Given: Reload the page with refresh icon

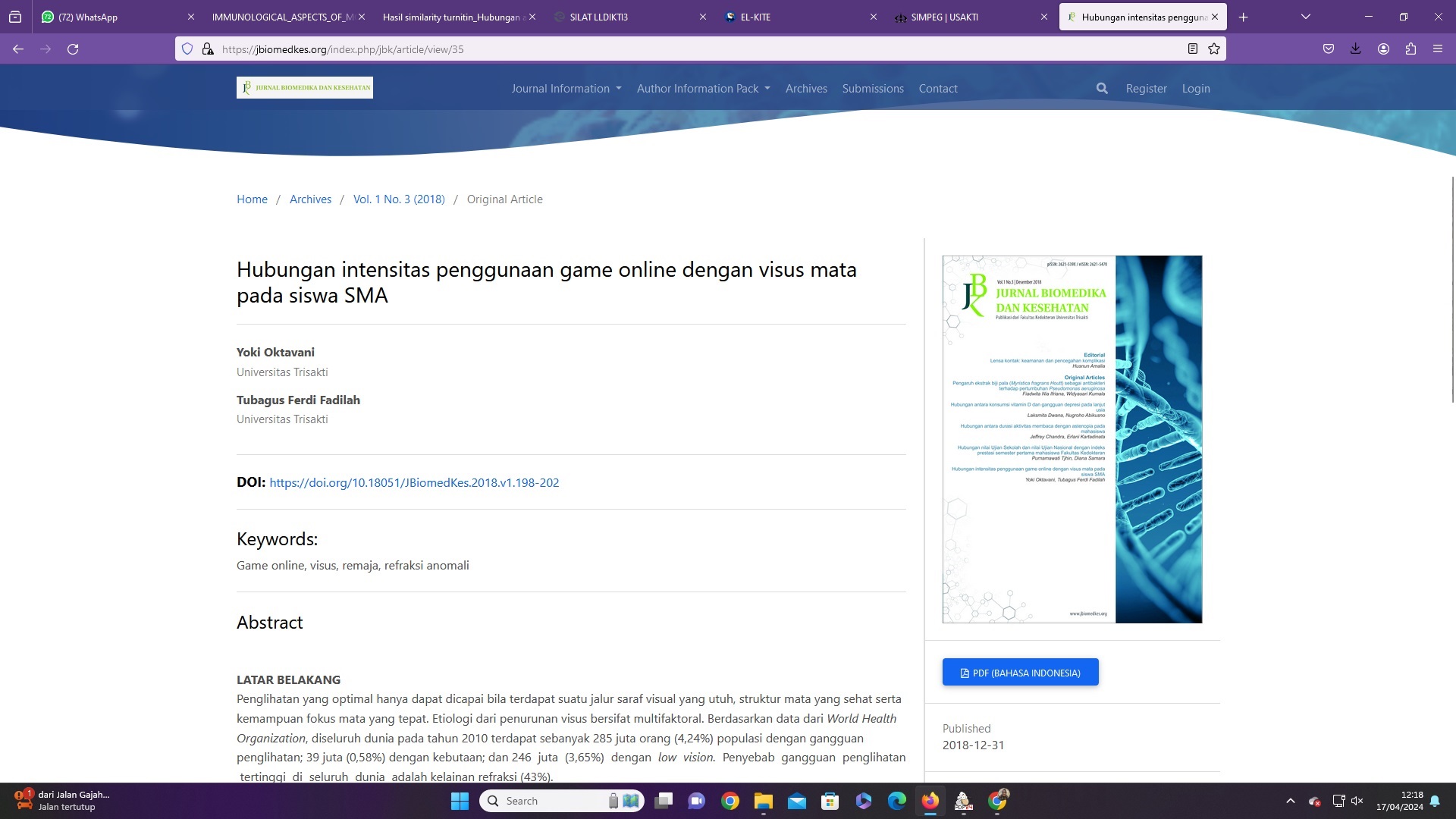Looking at the screenshot, I should click(x=73, y=49).
